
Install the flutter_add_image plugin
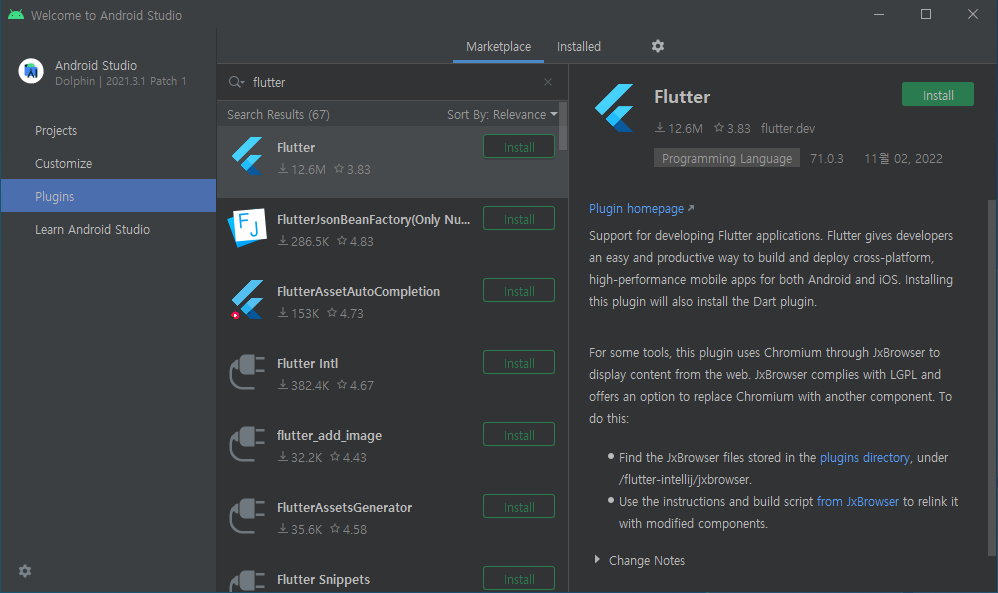point(519,435)
